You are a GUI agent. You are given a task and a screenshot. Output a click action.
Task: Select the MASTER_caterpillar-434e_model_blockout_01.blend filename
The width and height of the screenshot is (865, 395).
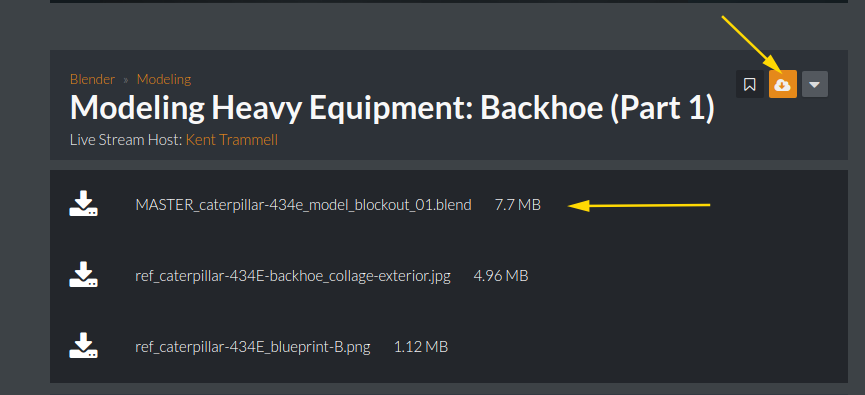[303, 205]
